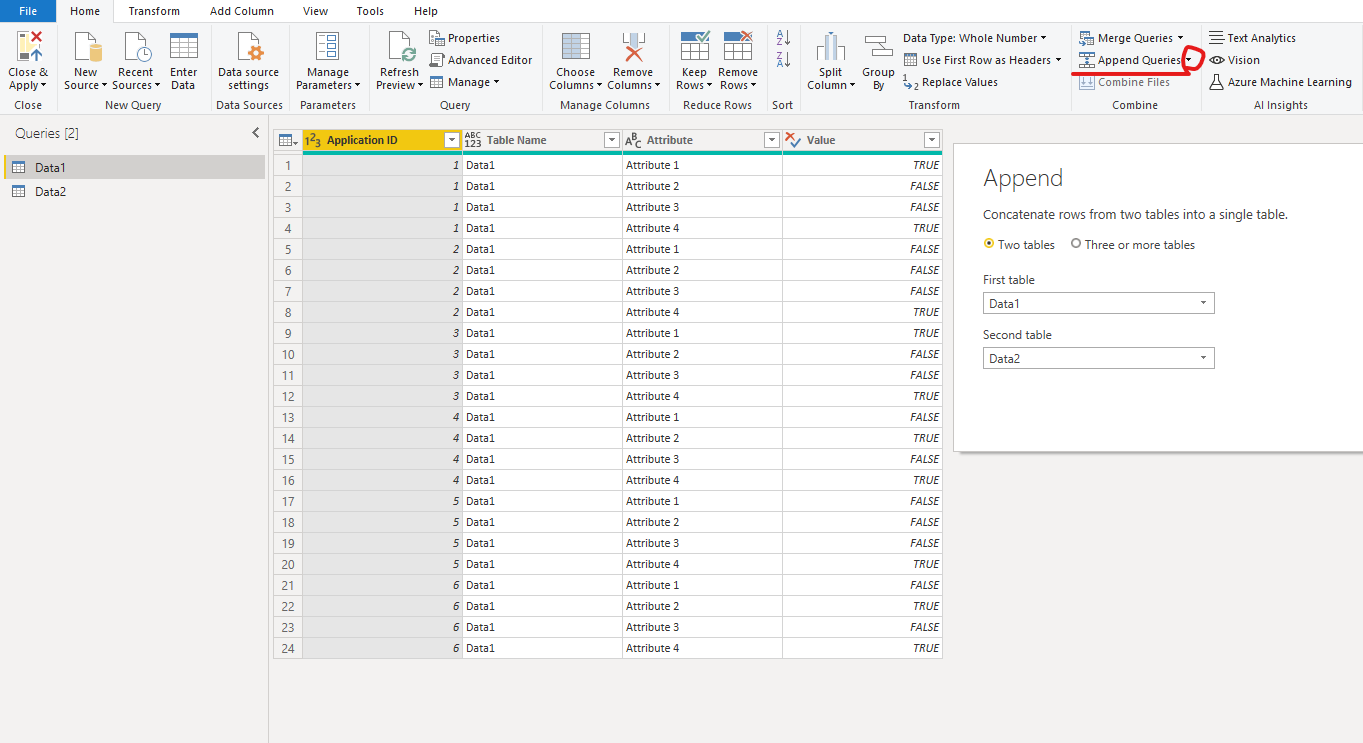This screenshot has height=743, width=1363.
Task: Open the Advanced Editor
Action: tap(481, 60)
